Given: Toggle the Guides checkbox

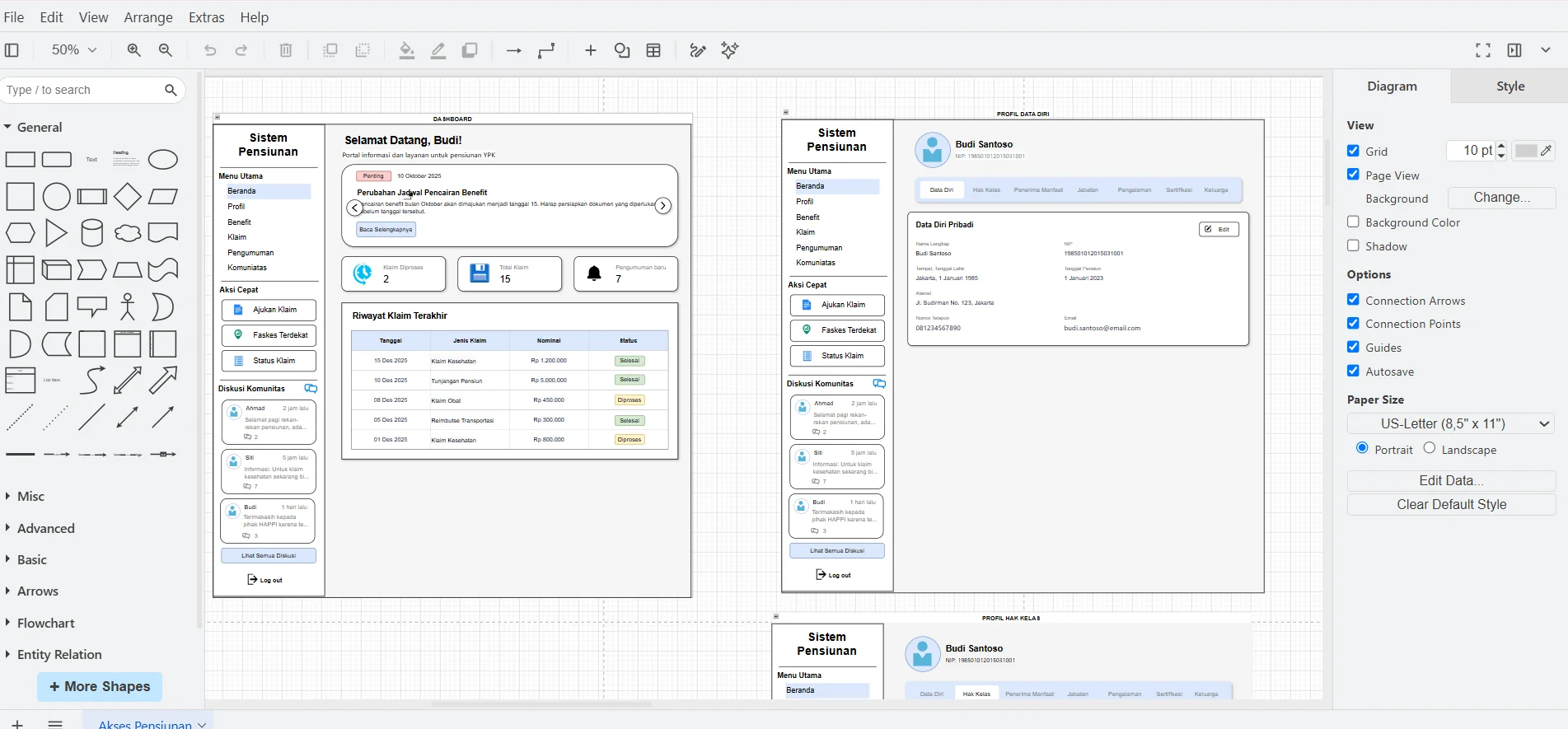Looking at the screenshot, I should pos(1353,347).
